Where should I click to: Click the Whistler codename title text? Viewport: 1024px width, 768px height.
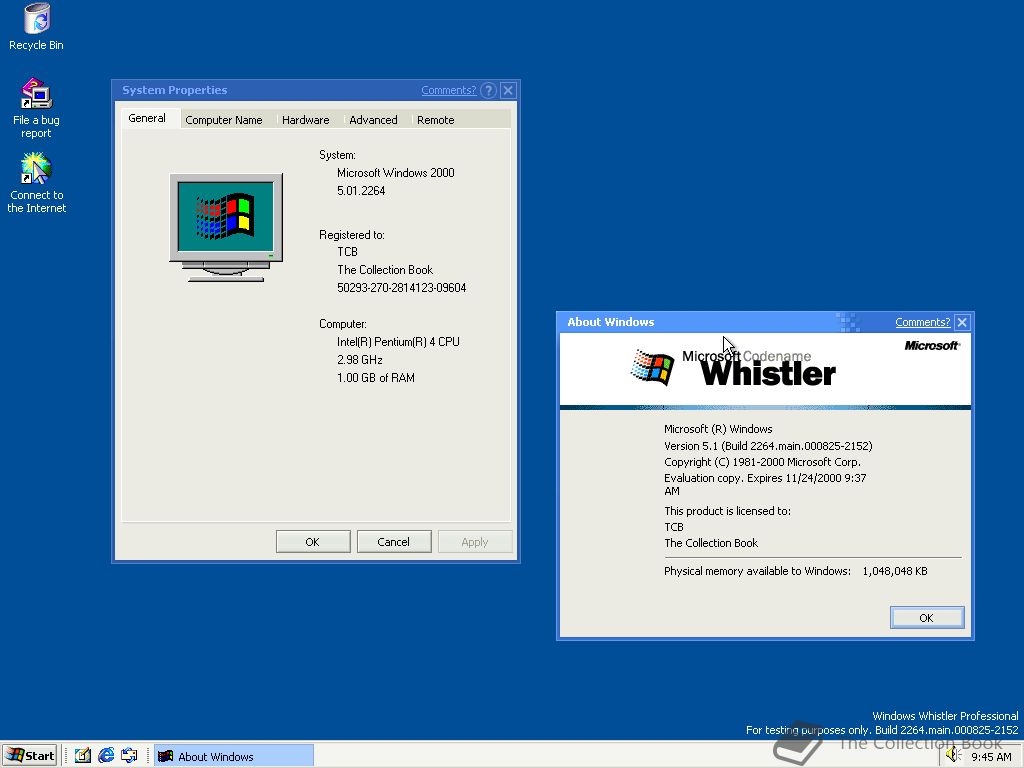pos(768,374)
